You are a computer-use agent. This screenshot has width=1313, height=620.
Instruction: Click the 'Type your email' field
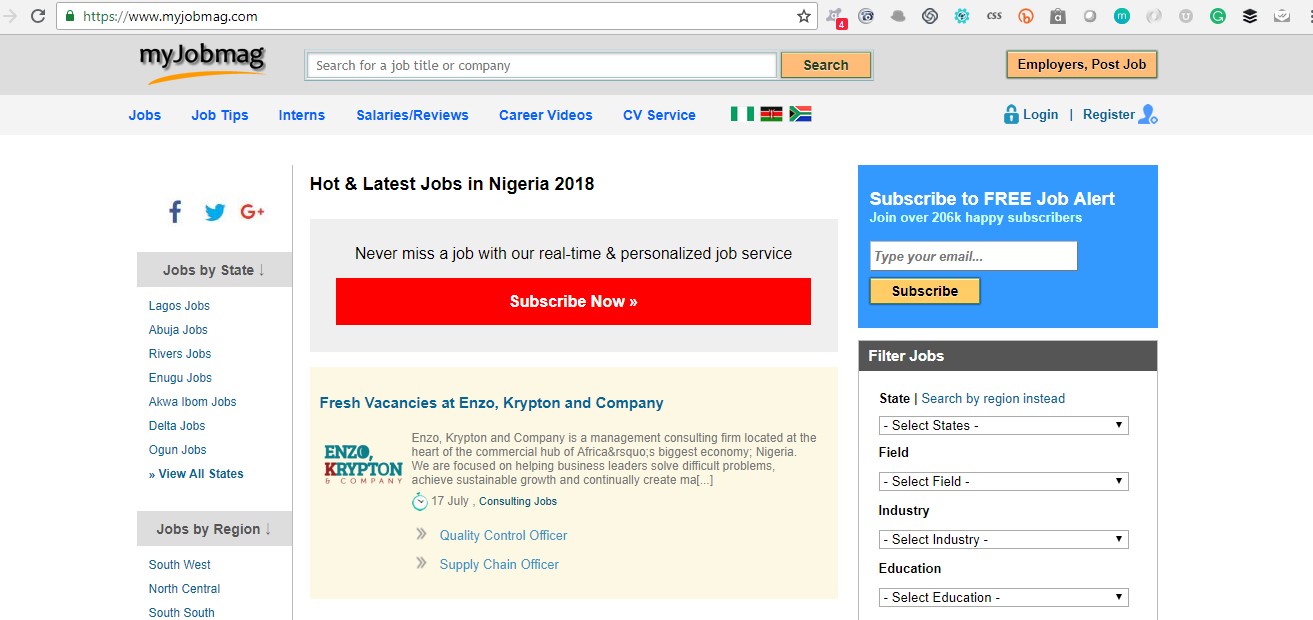click(974, 256)
